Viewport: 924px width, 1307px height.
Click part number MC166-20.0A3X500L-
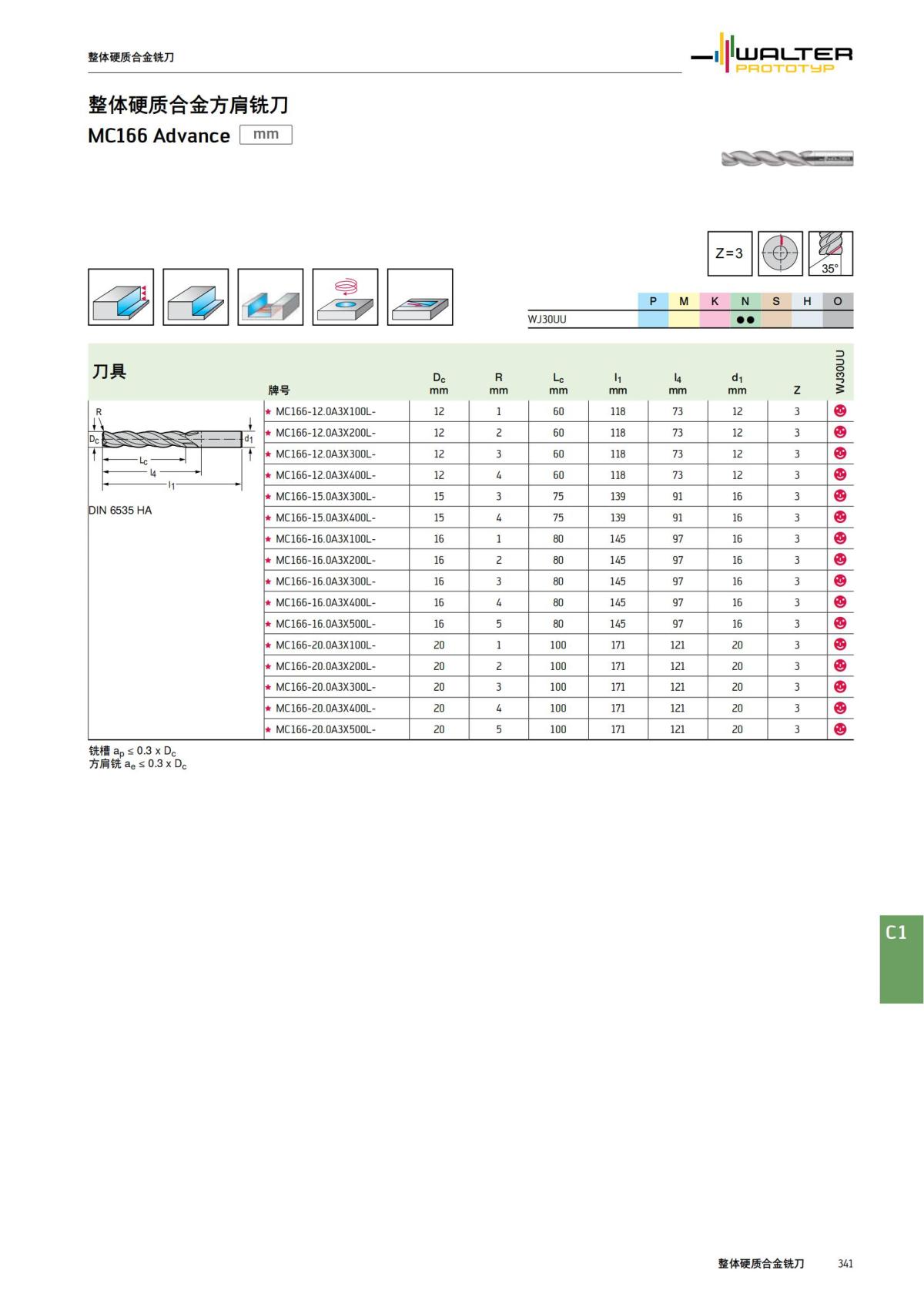(x=326, y=729)
